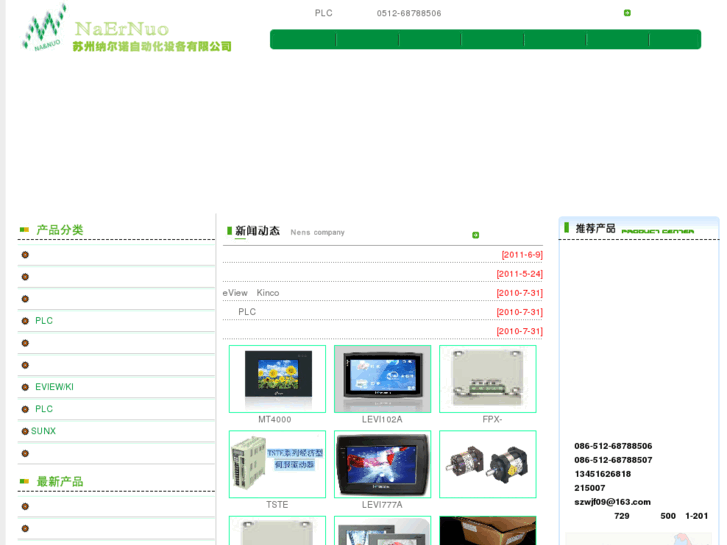Click the bullet icon beside EVIEW/KI category
Image resolution: width=727 pixels, height=545 pixels.
tap(25, 387)
